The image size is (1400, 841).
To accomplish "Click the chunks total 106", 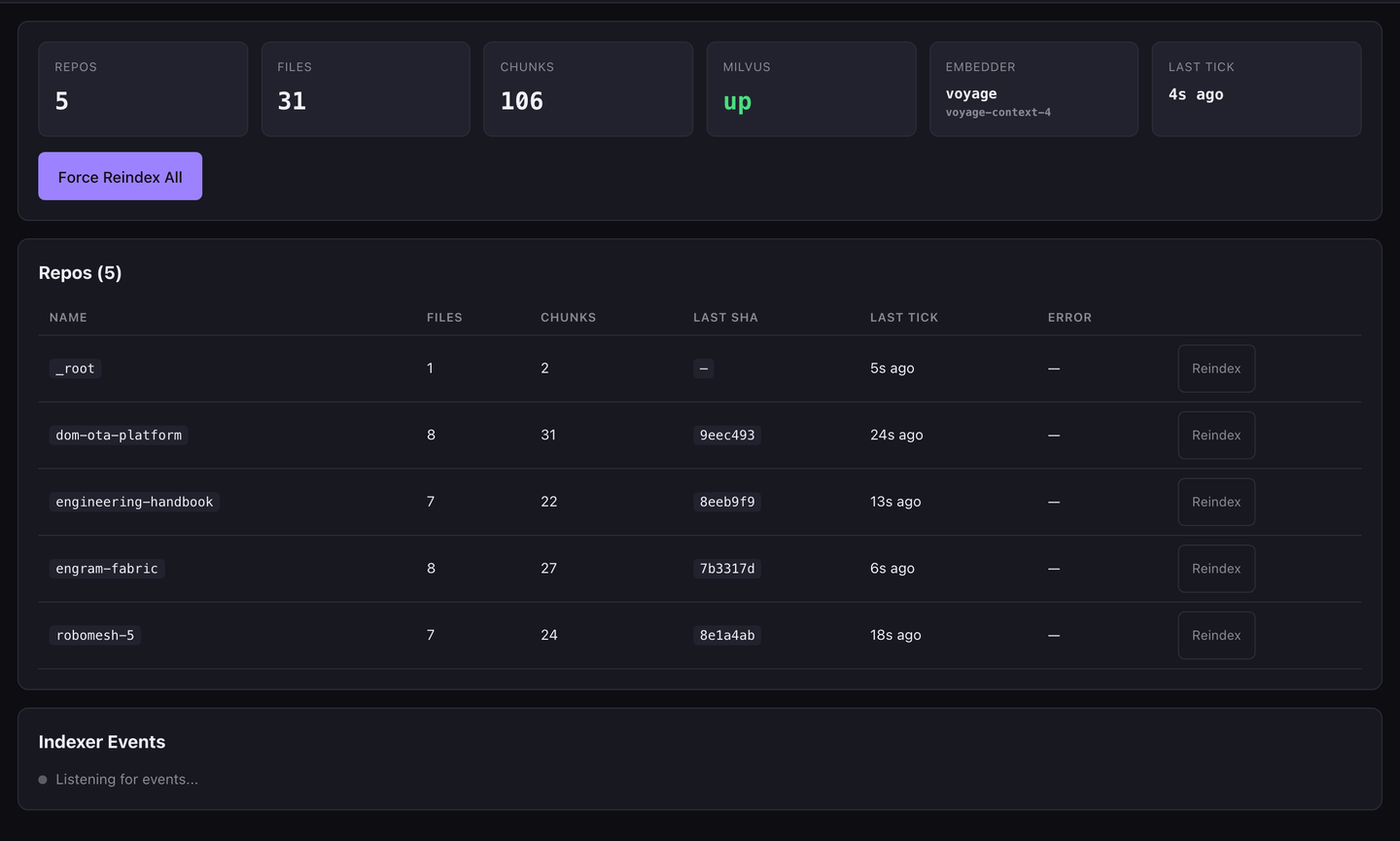I will (522, 101).
